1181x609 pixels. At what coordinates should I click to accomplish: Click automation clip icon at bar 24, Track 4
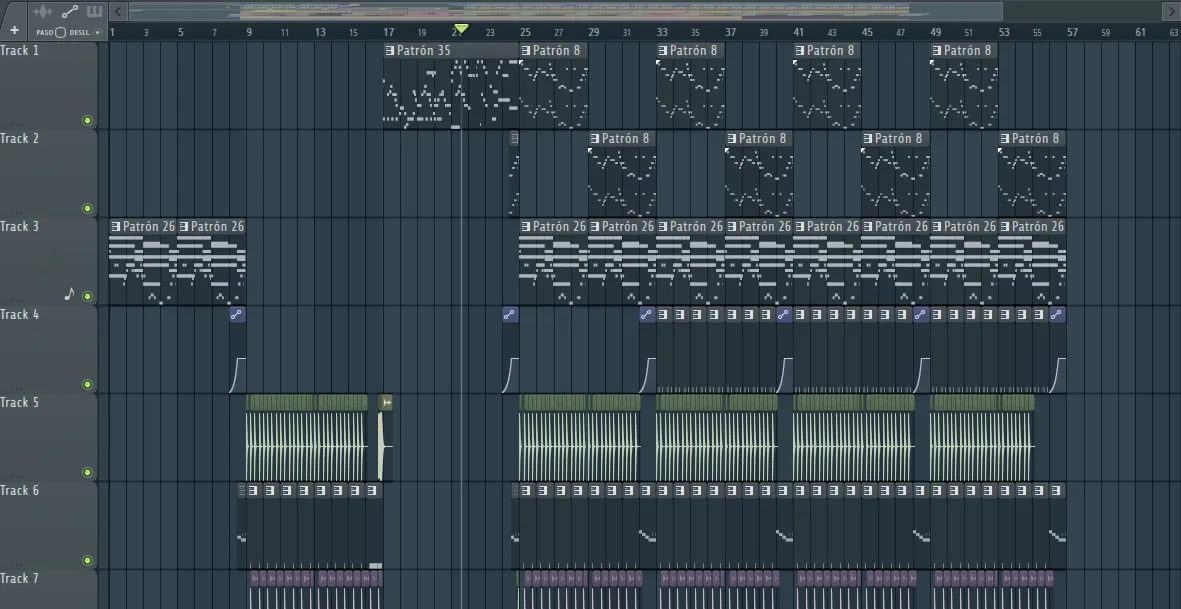510,315
